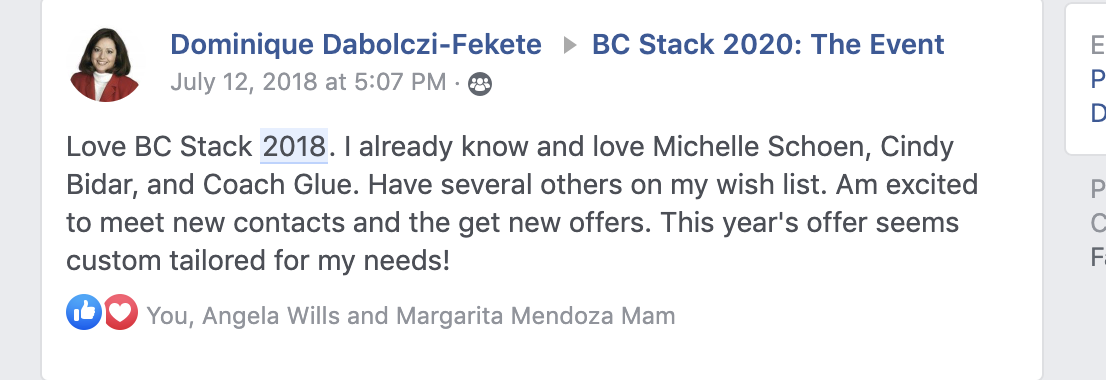
Task: Open Dominique's profile picture thumbnail
Action: [104, 65]
